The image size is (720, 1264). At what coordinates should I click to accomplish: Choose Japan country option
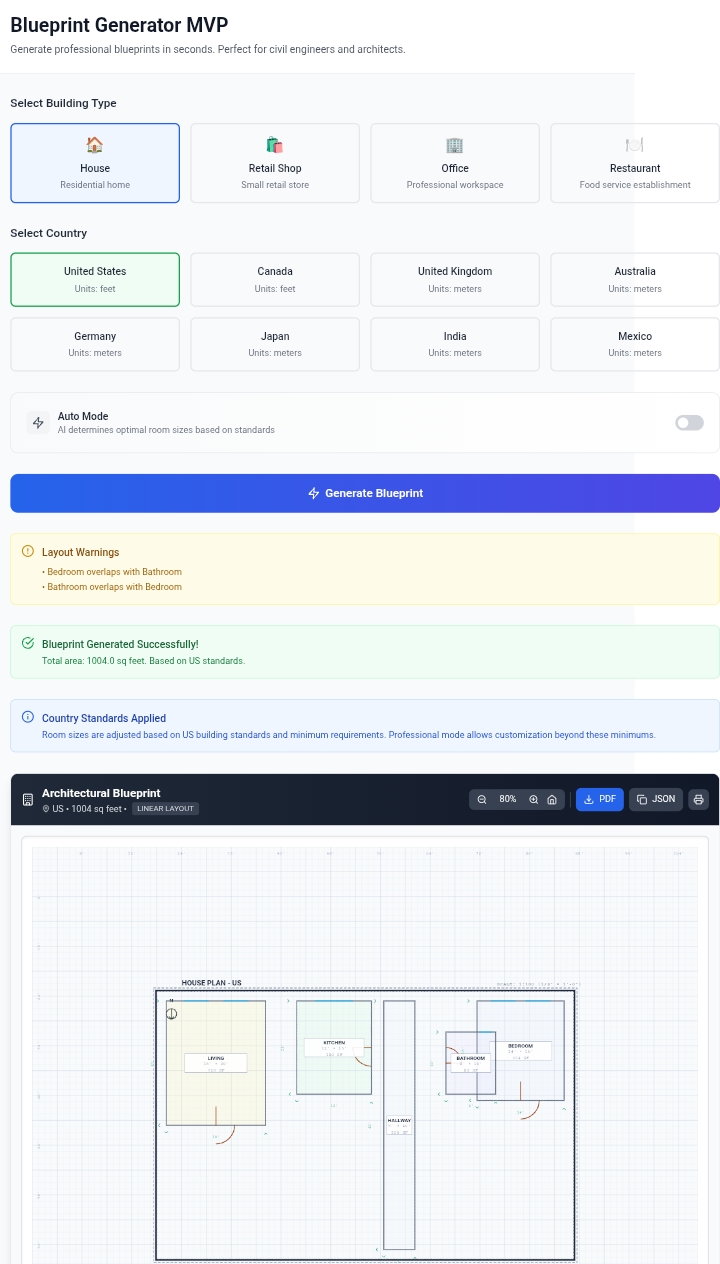pos(275,344)
